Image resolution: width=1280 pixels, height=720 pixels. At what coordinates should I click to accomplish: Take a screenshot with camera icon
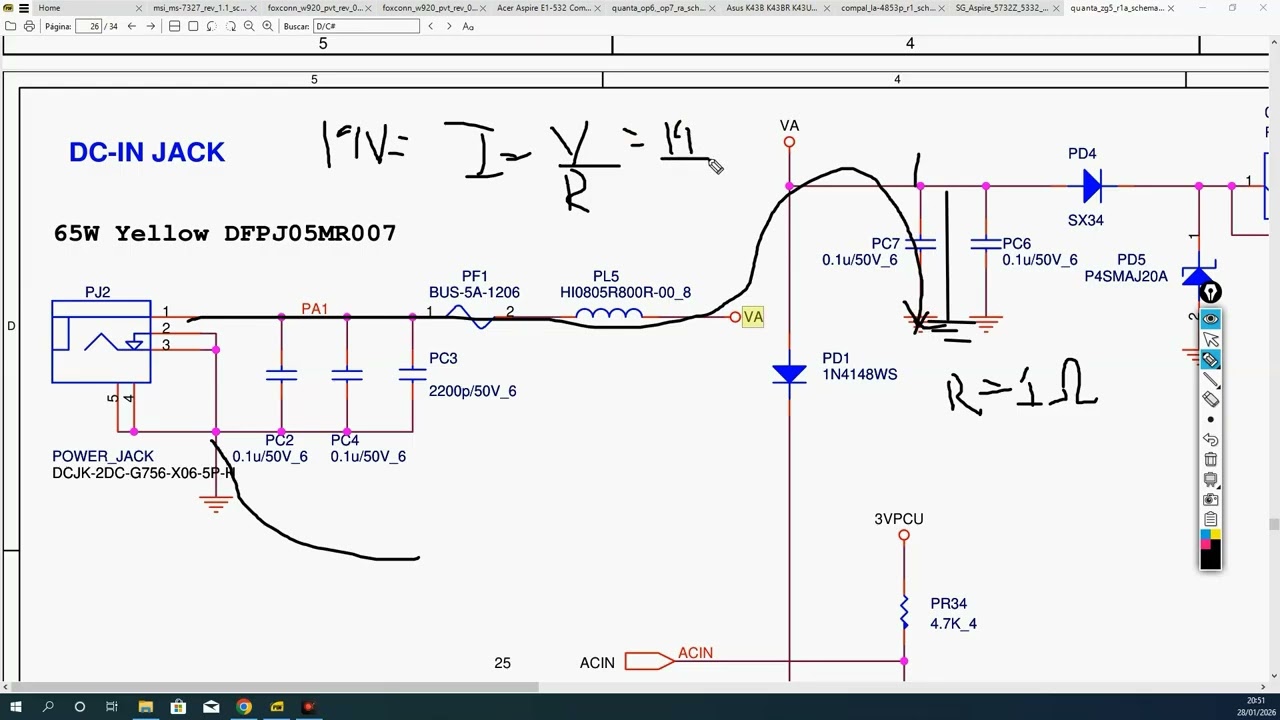[x=1210, y=499]
